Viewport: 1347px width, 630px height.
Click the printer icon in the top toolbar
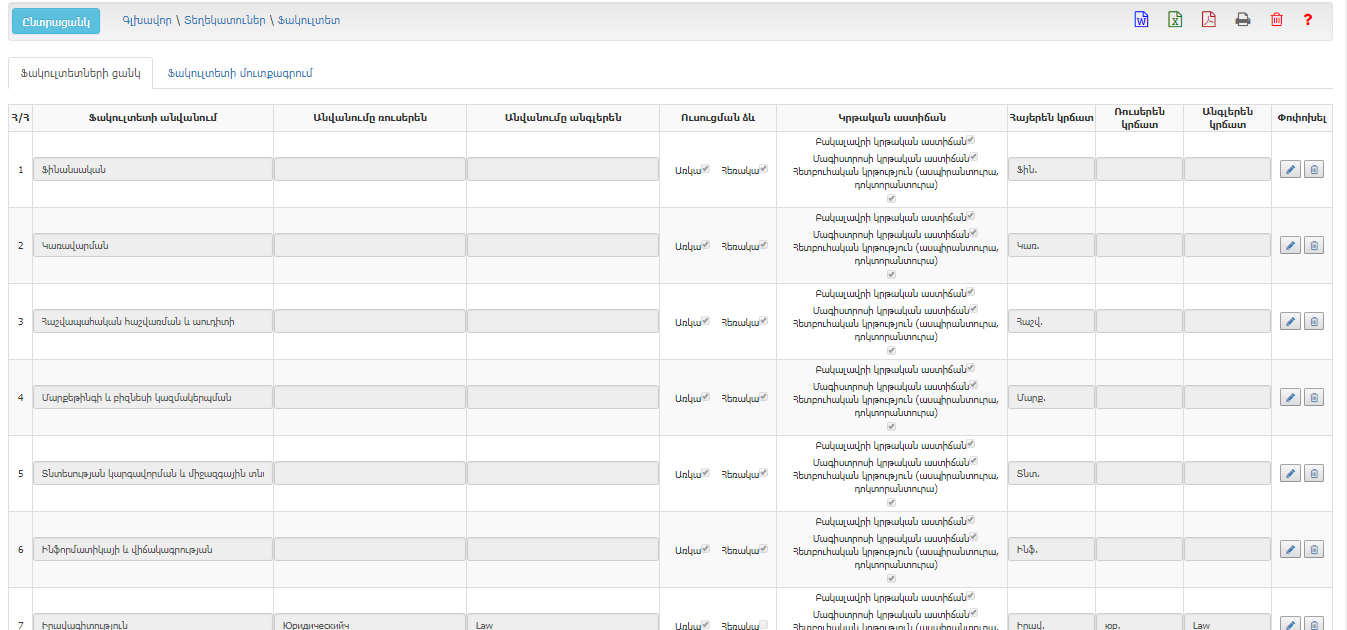[x=1243, y=20]
